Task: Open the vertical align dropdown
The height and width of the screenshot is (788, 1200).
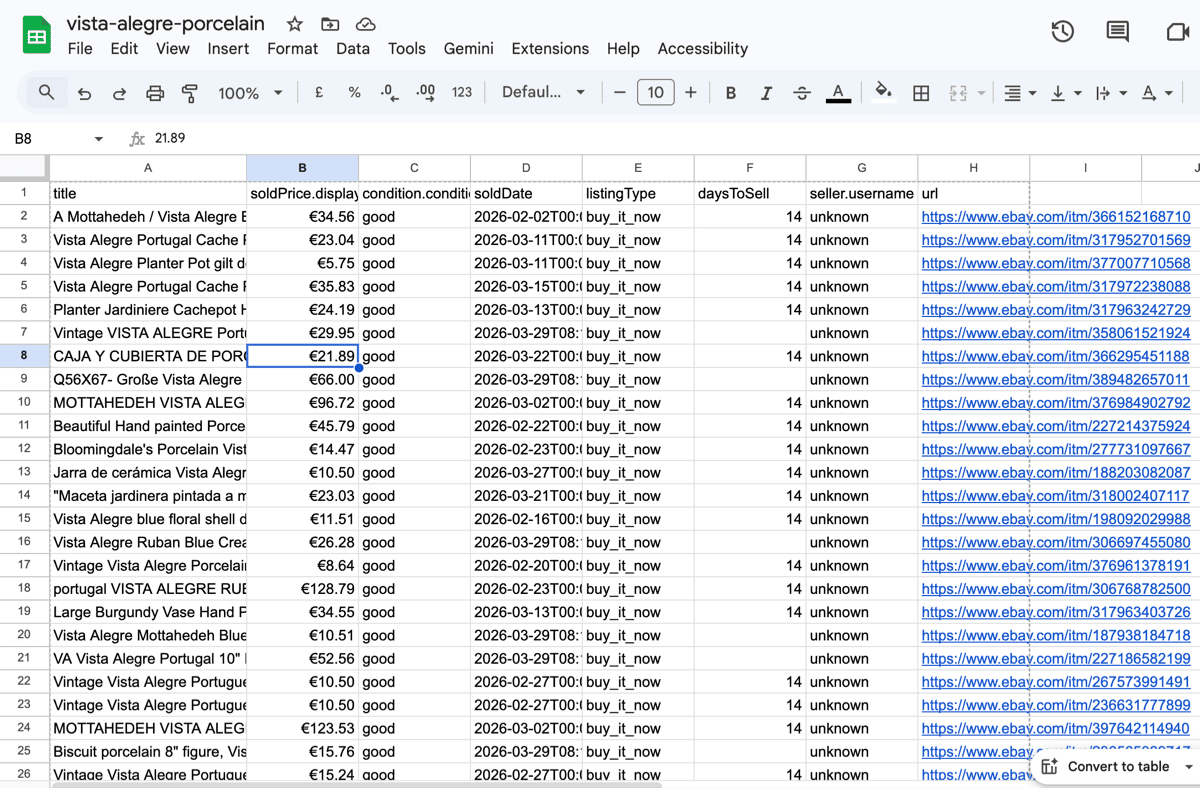Action: click(x=1066, y=93)
